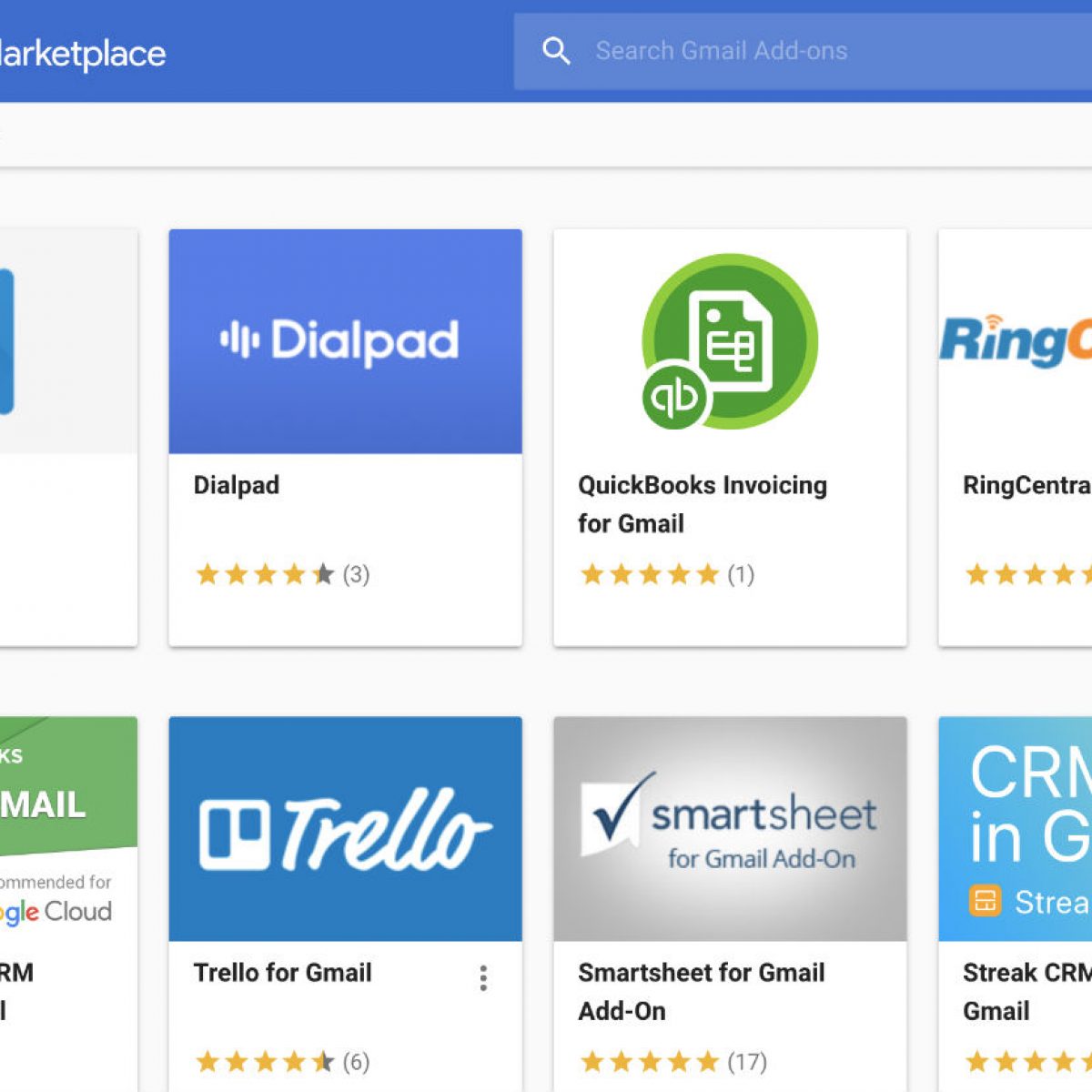
Task: Click the Trello logo banner
Action: (x=345, y=829)
